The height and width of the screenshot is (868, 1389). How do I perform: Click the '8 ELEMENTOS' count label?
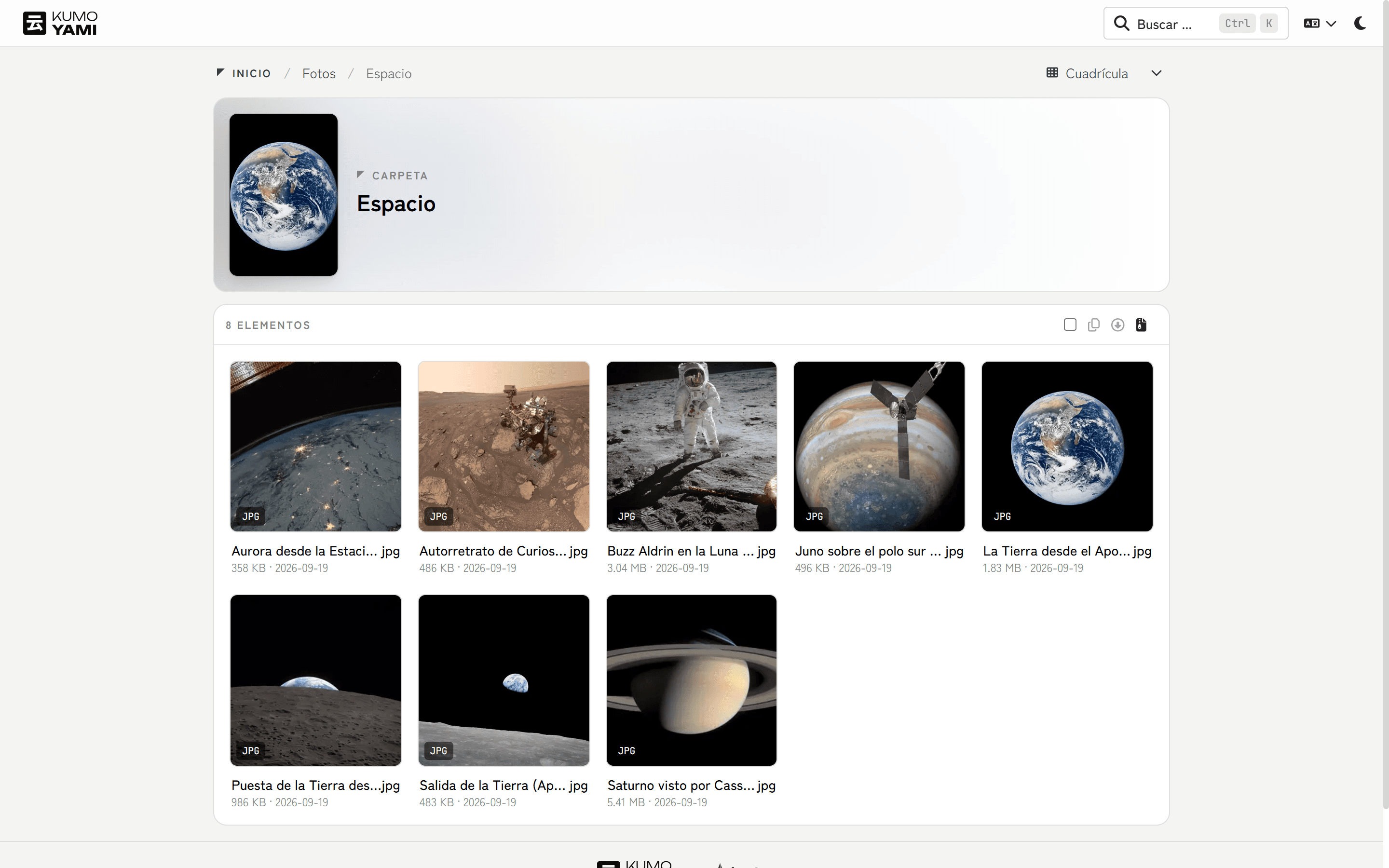[x=268, y=325]
